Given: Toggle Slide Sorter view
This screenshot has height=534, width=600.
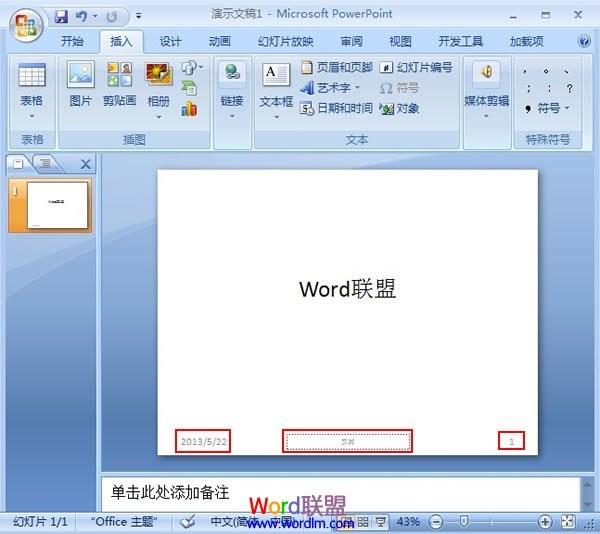Looking at the screenshot, I should click(363, 522).
